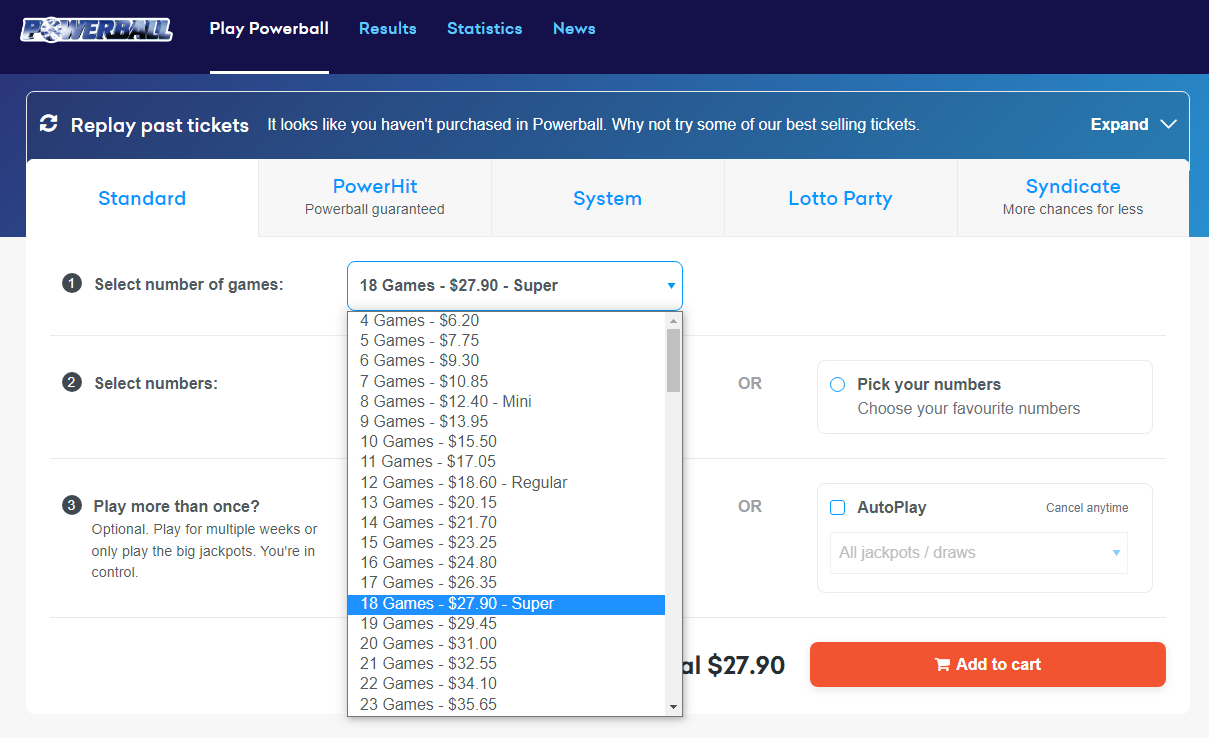
Task: Choose 10 Games - $15.50 option
Action: pyautogui.click(x=506, y=441)
